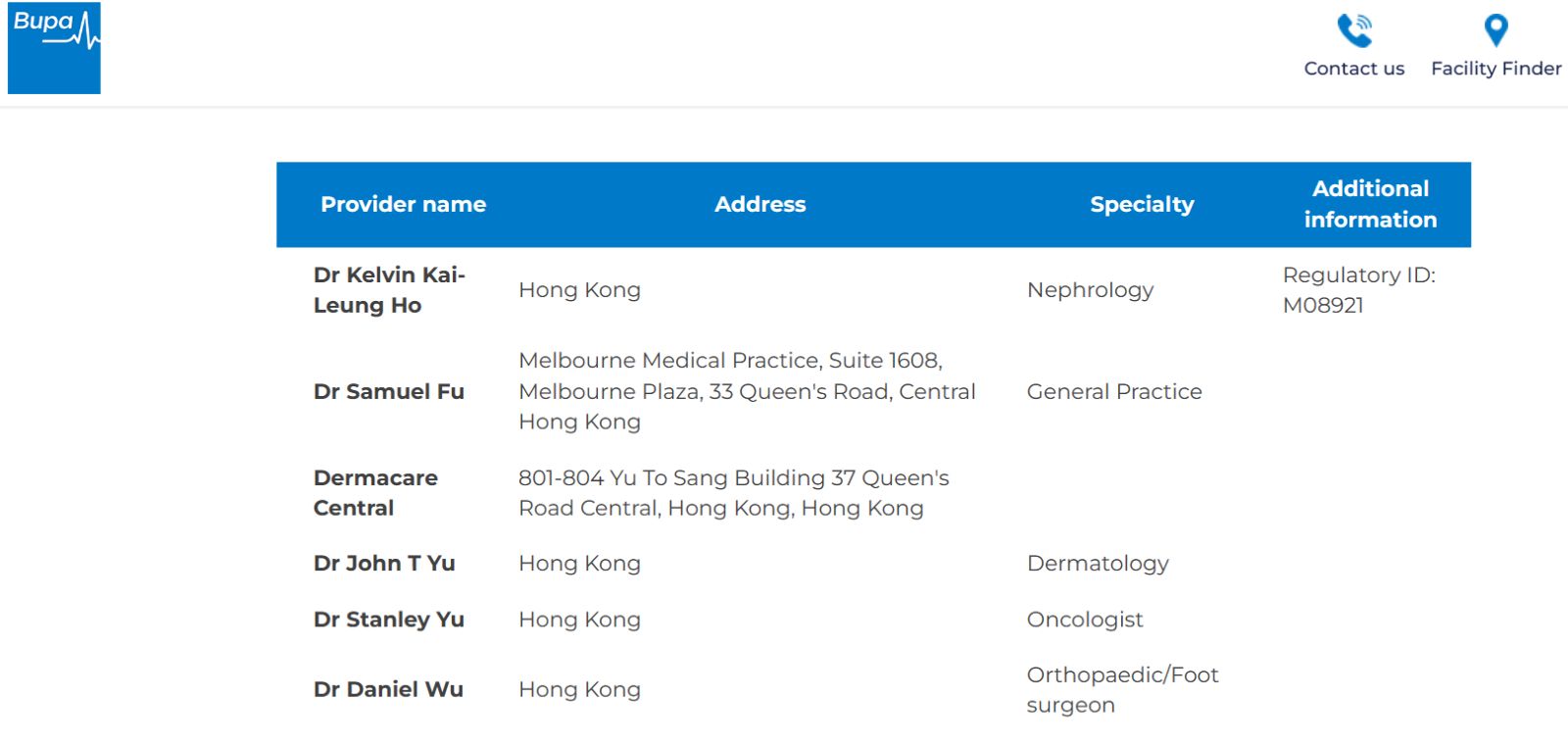
Task: Select provider Dr Samuel Fu
Action: click(389, 391)
